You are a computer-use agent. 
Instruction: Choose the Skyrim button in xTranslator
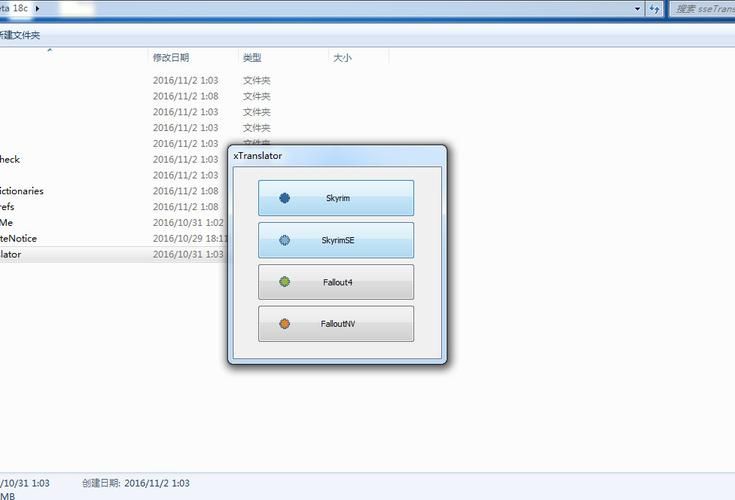336,198
